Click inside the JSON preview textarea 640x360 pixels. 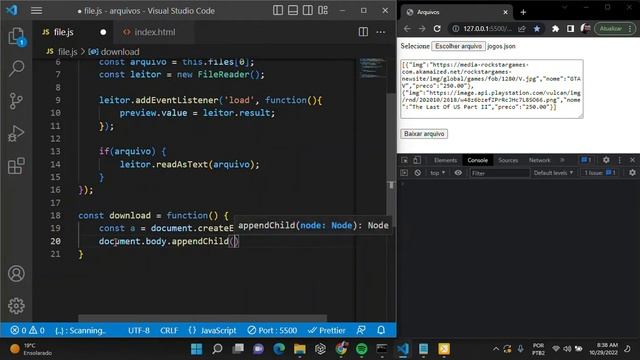(492, 89)
